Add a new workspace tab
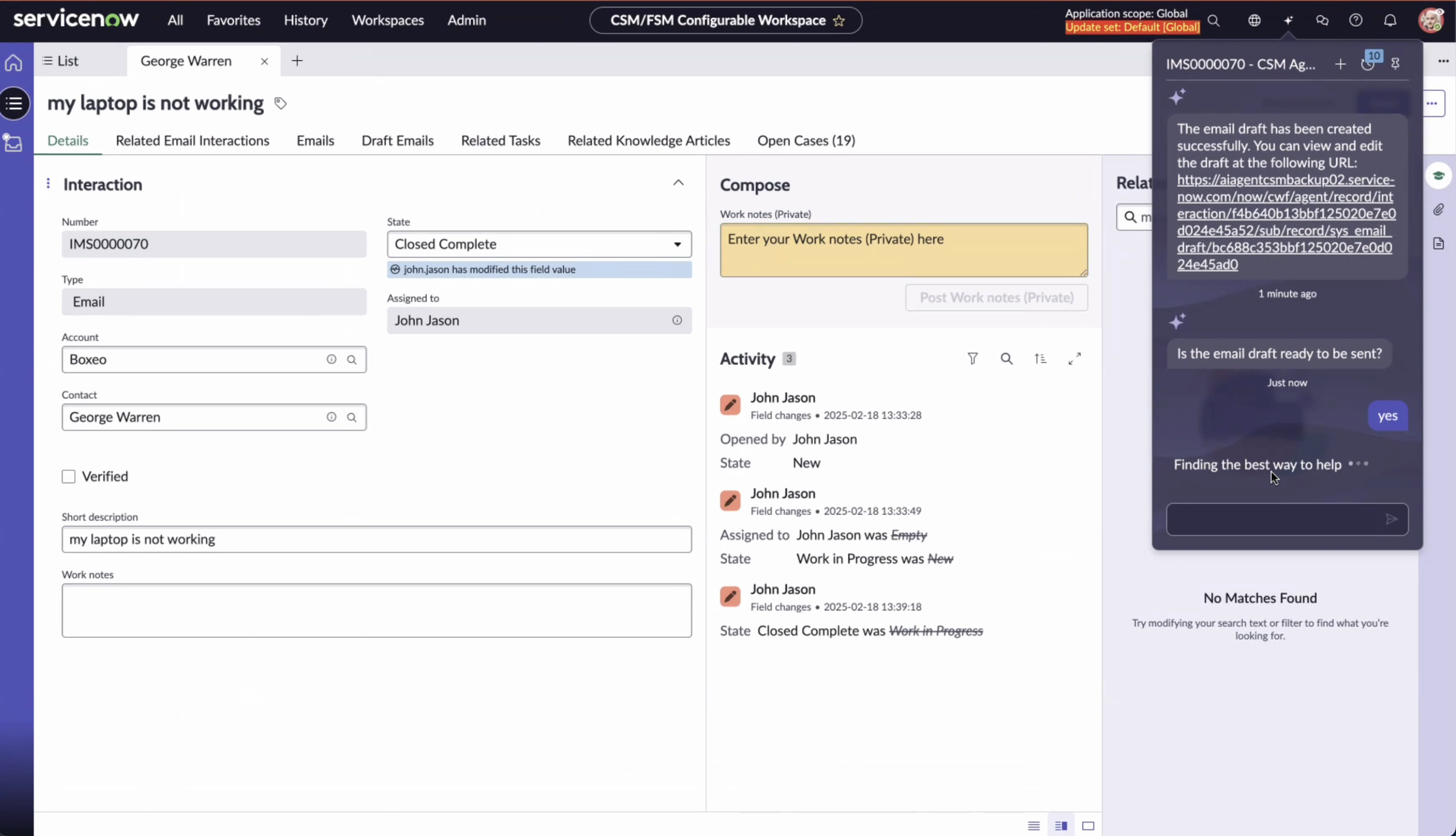The height and width of the screenshot is (836, 1456). [x=297, y=61]
